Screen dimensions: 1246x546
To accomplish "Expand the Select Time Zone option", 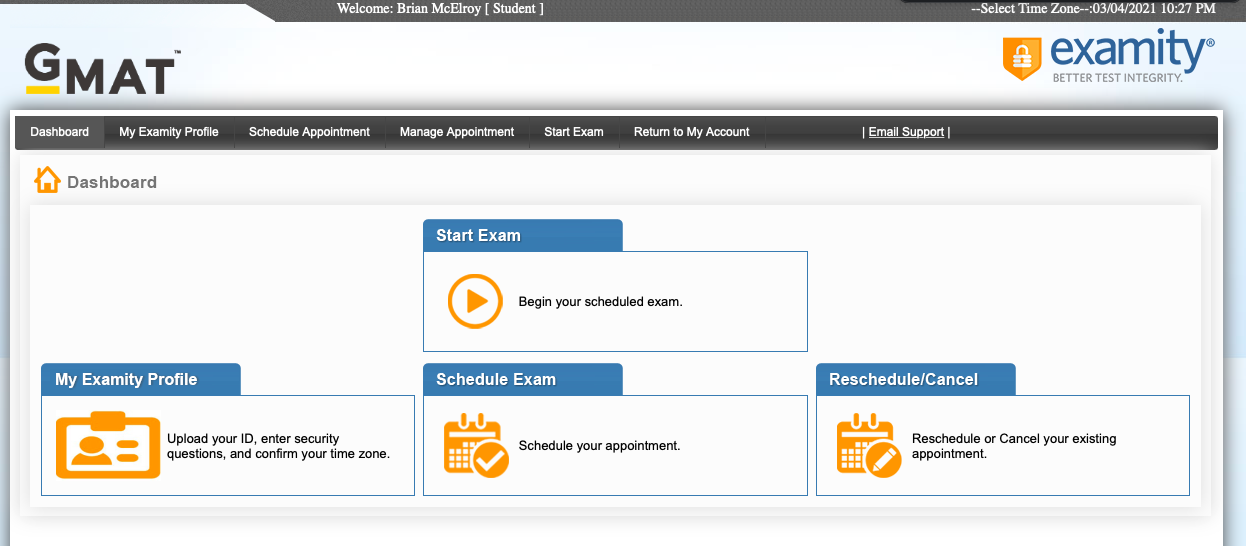I will coord(1018,9).
